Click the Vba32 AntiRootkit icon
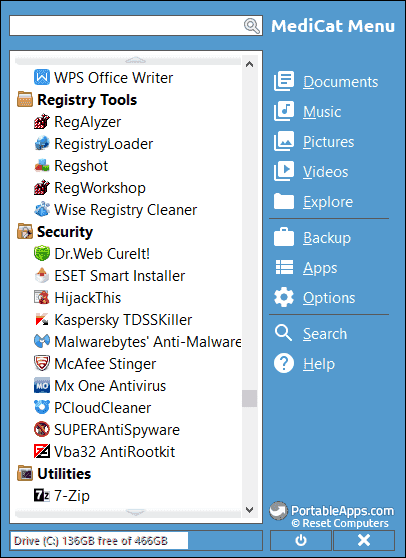406x558 pixels. pos(42,452)
